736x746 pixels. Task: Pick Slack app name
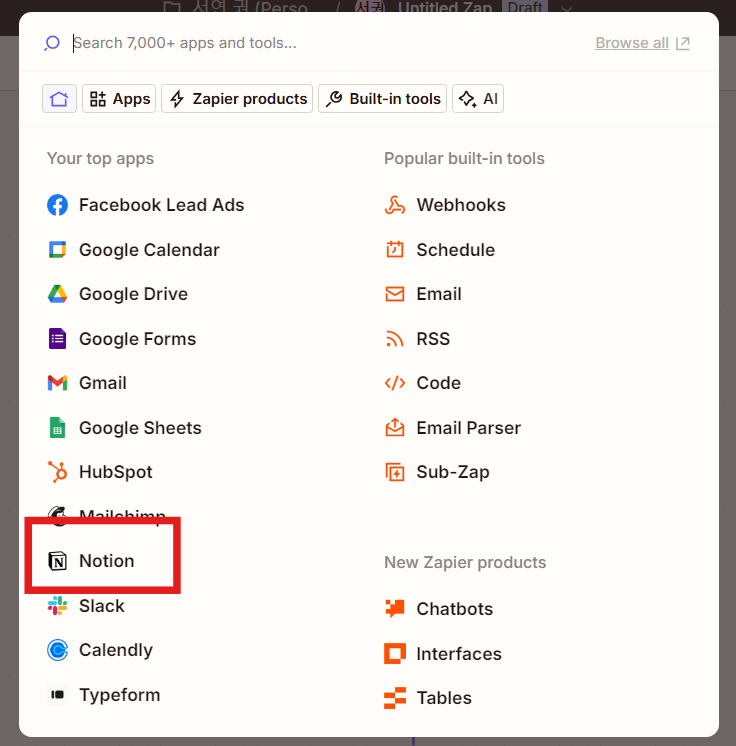coord(102,606)
